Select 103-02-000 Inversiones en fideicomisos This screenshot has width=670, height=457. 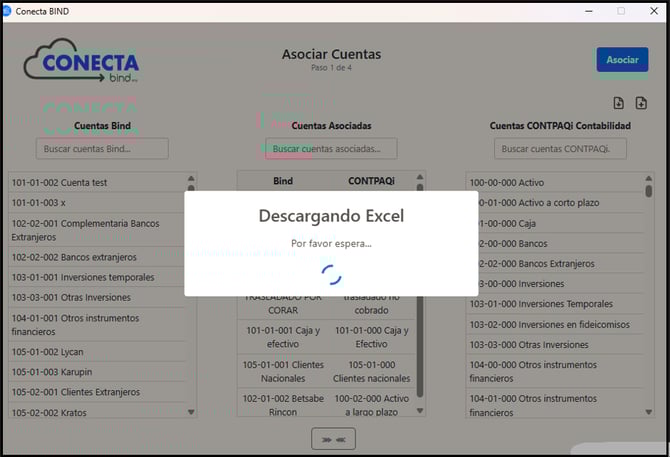[555, 324]
